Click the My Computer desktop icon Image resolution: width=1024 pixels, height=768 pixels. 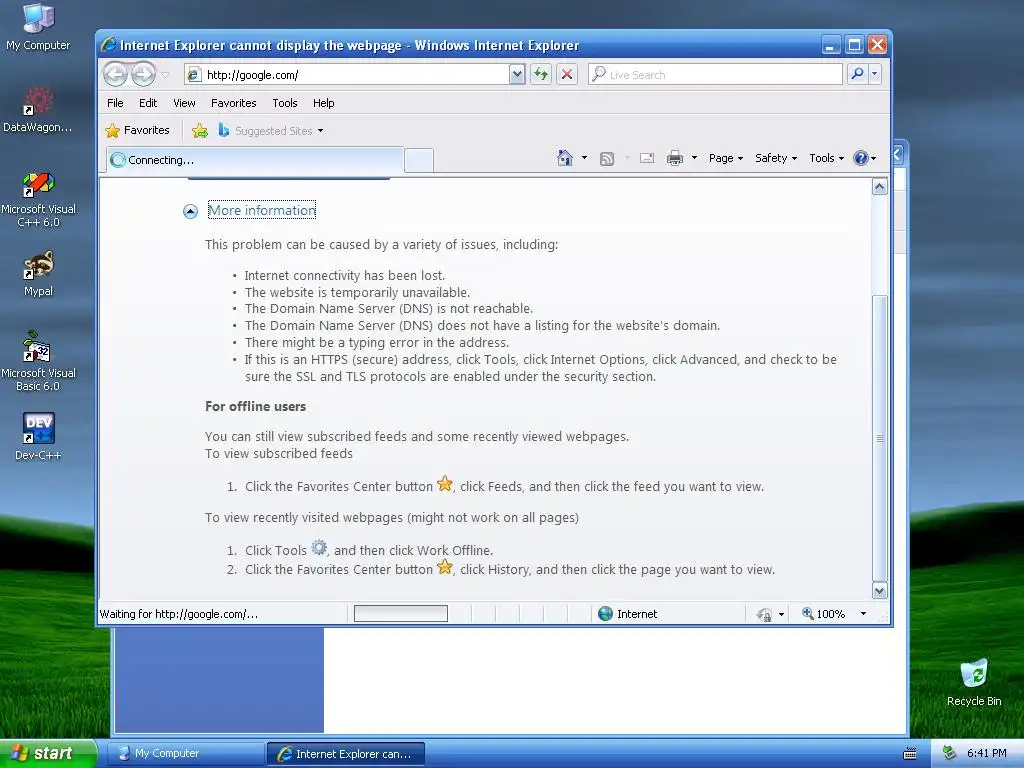pyautogui.click(x=38, y=27)
